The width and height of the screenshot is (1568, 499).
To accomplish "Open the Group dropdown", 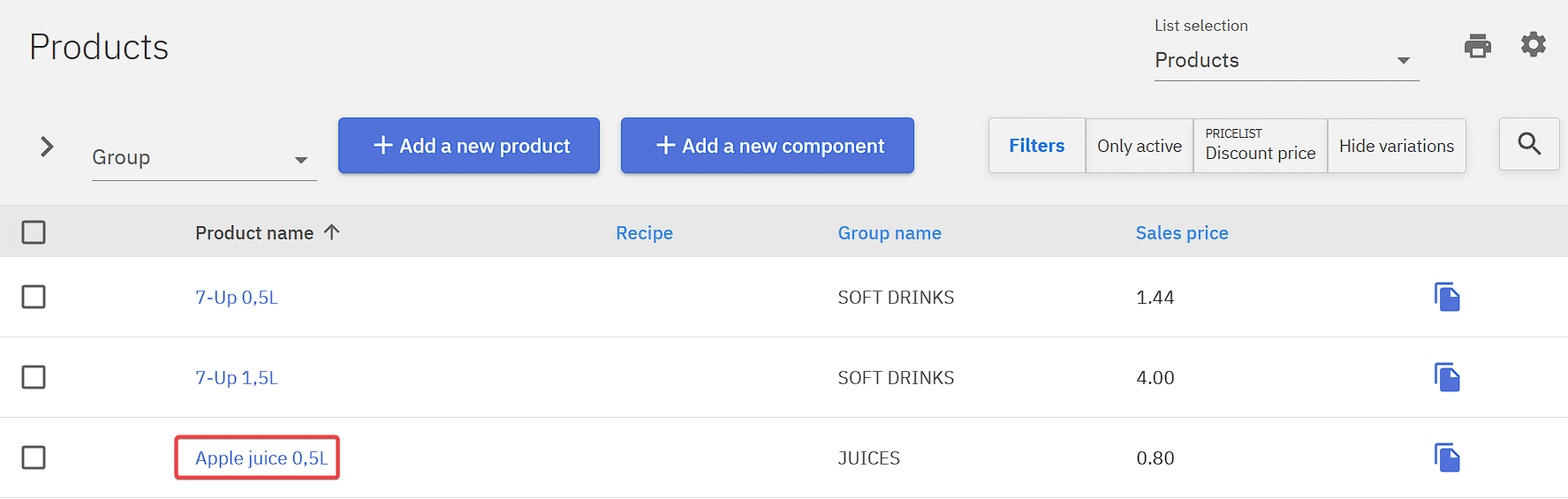I will click(x=204, y=158).
